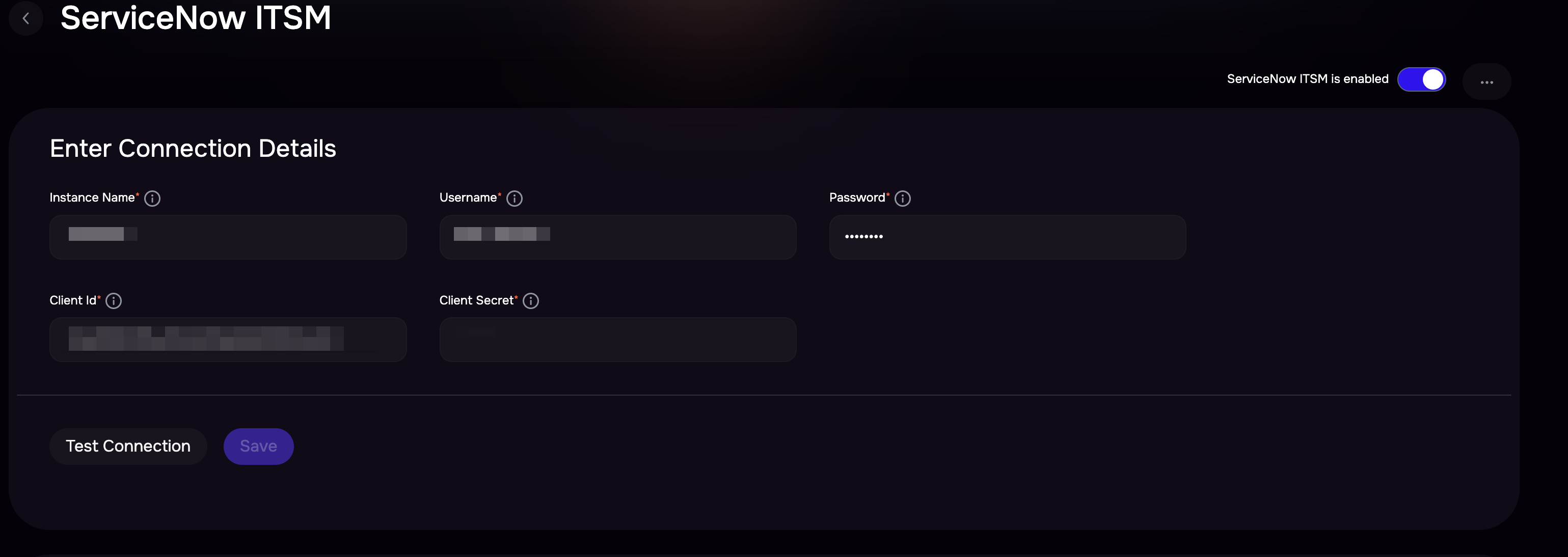The image size is (1568, 557).
Task: Focus the Instance Name input field
Action: pos(228,237)
